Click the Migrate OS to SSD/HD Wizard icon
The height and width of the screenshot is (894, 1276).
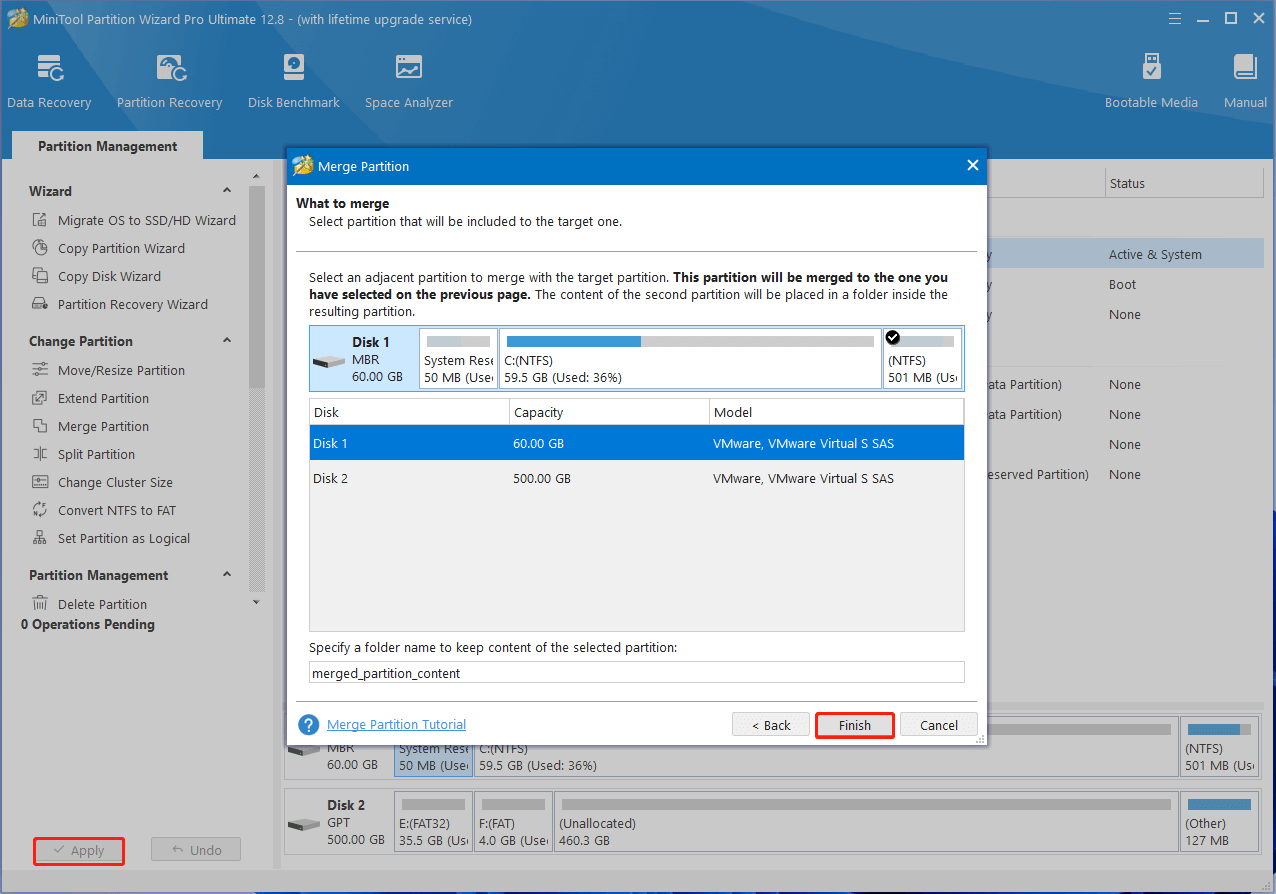click(40, 220)
